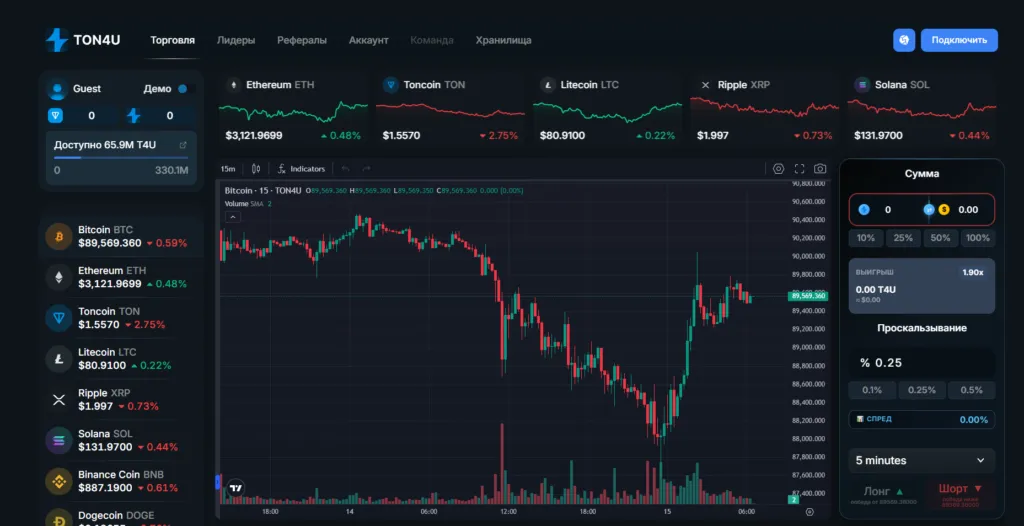Click the gold dollar coin icon in Сумма field

click(944, 210)
